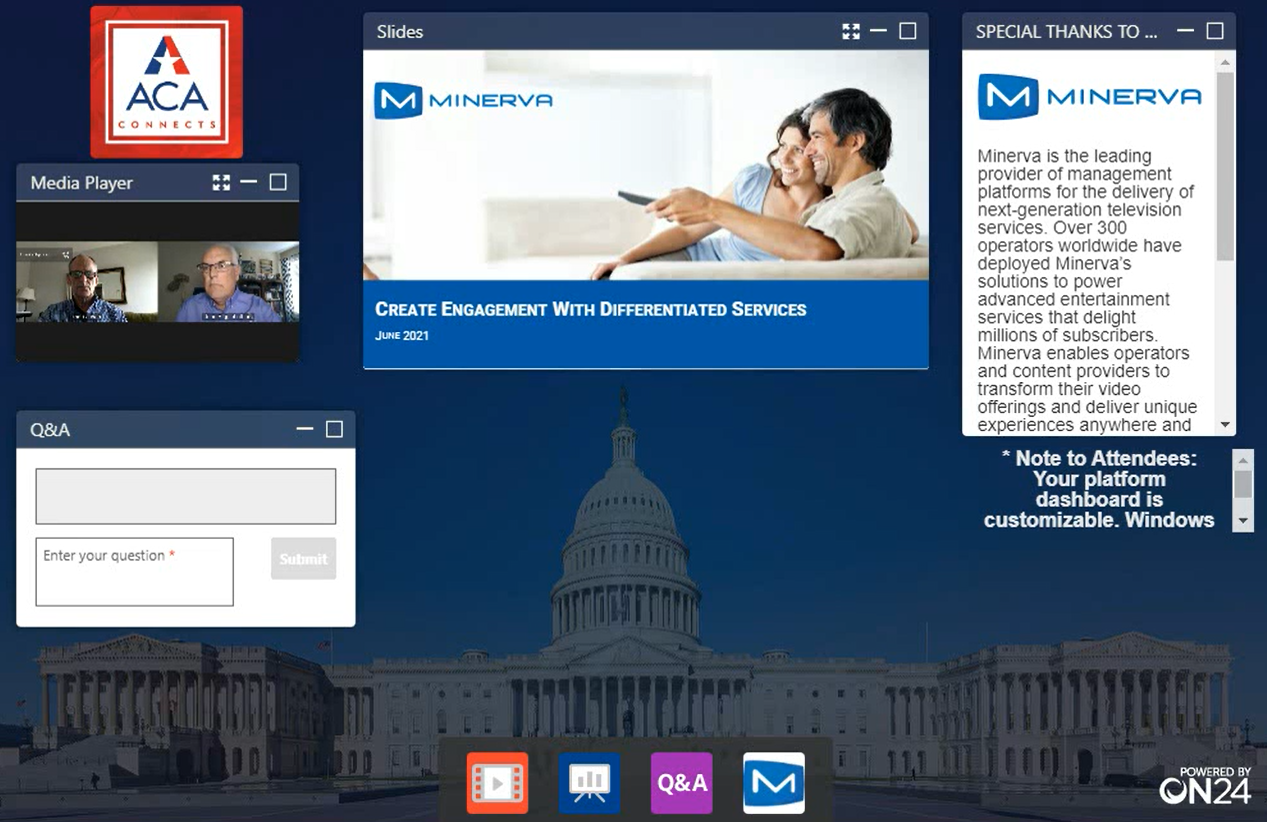
Task: Click the Media Player window title
Action: point(82,183)
